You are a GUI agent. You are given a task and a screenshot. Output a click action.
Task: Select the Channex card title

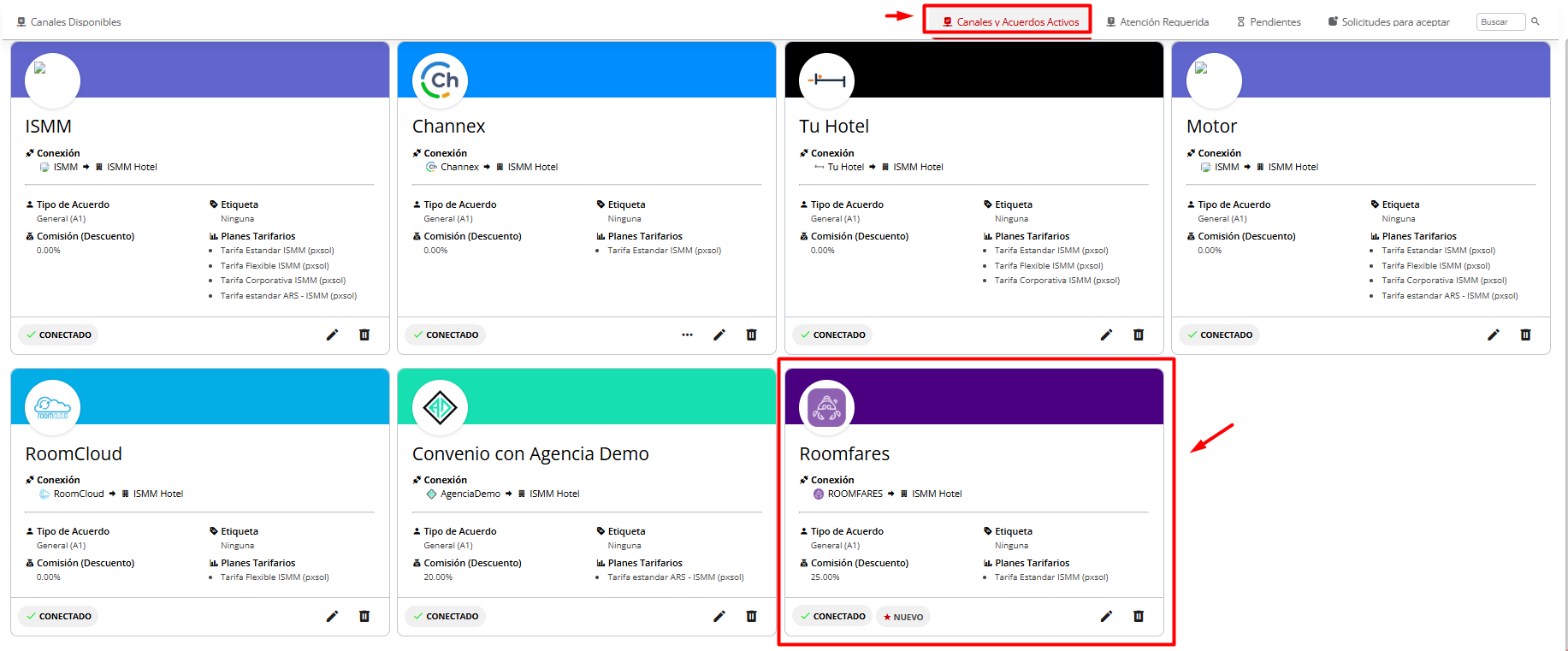[448, 127]
